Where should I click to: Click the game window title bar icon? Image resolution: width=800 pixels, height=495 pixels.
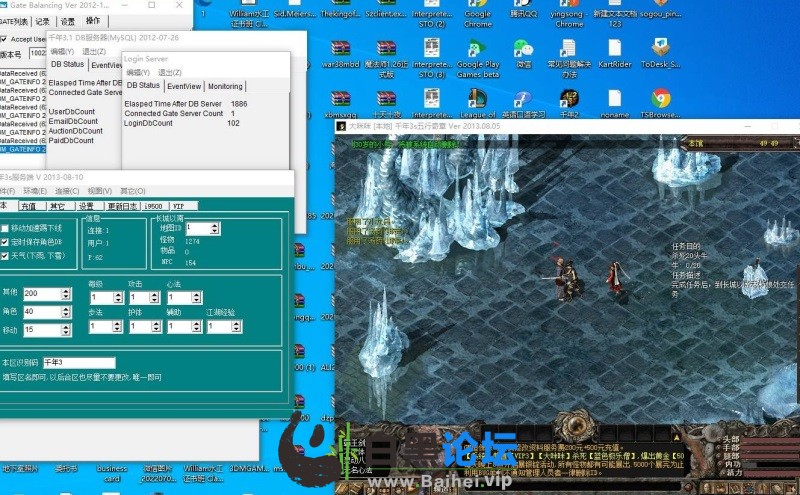click(x=341, y=126)
